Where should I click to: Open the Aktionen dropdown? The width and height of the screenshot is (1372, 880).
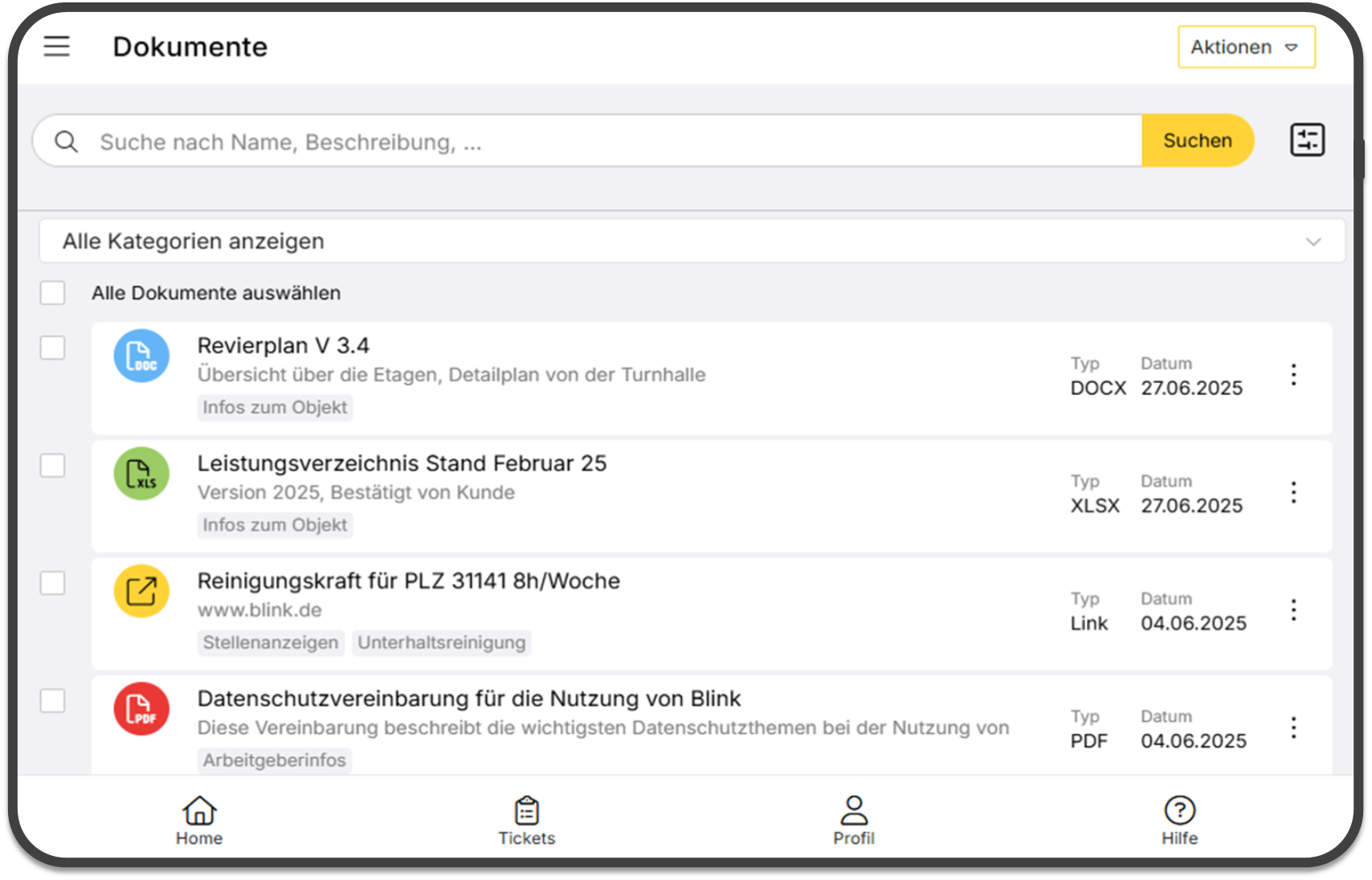(1246, 47)
